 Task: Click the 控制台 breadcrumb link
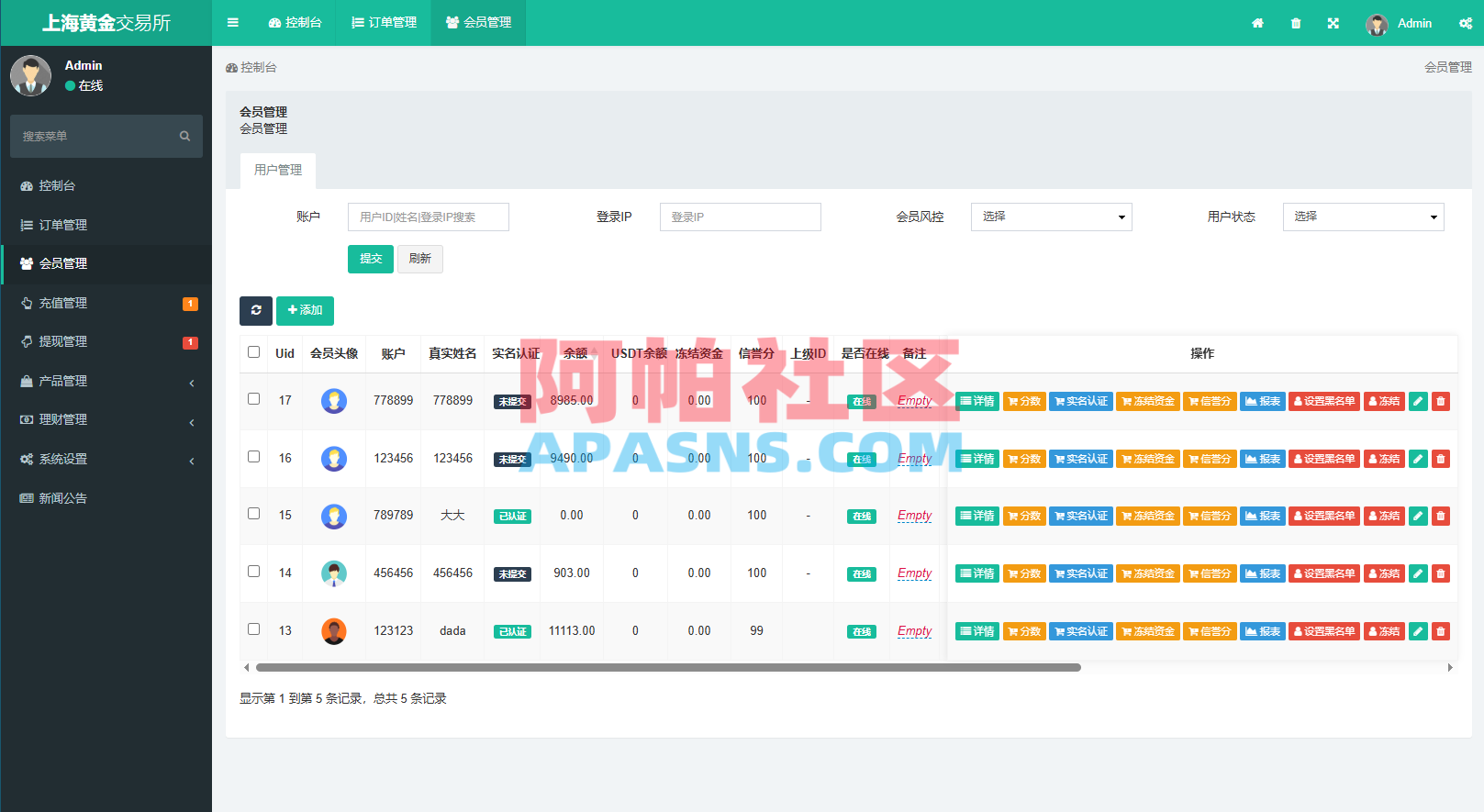tap(251, 67)
